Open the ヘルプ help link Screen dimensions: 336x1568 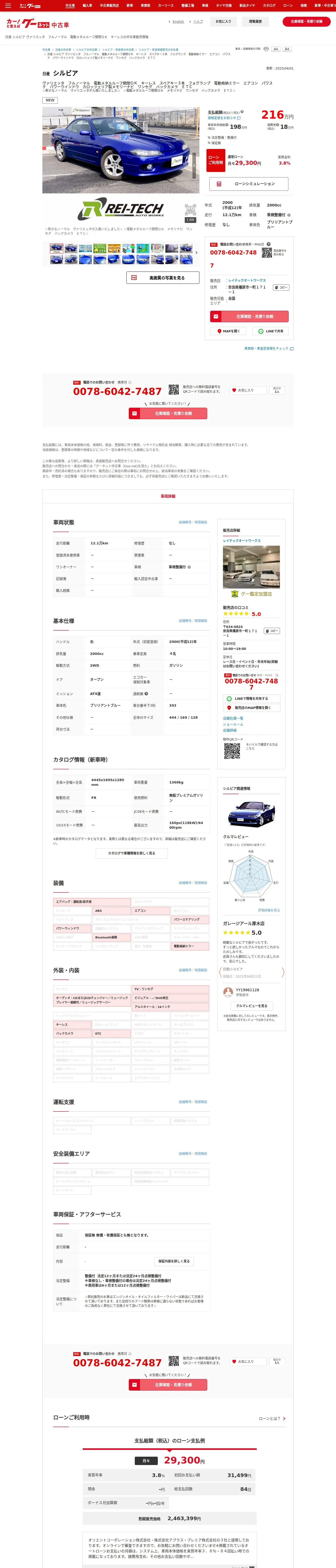pyautogui.click(x=198, y=21)
